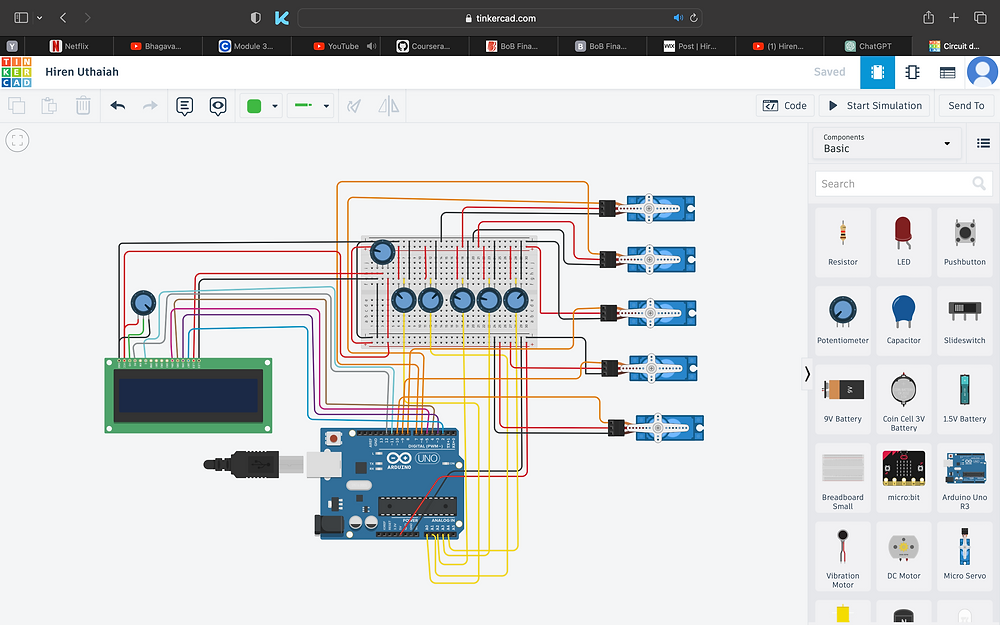Switch to the Schematic view icon
This screenshot has height=625, width=1000.
(x=912, y=71)
